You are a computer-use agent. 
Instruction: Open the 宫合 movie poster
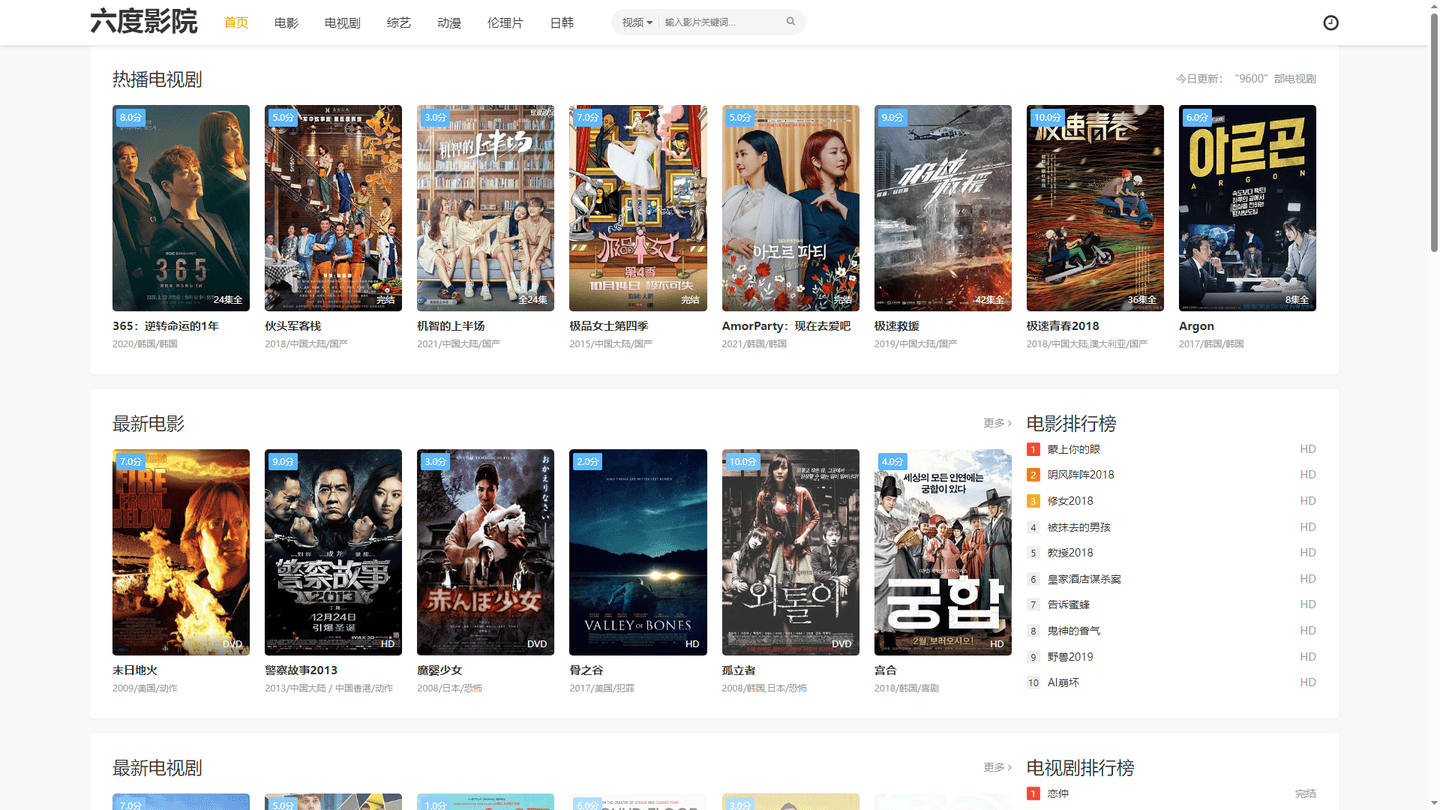[x=943, y=552]
